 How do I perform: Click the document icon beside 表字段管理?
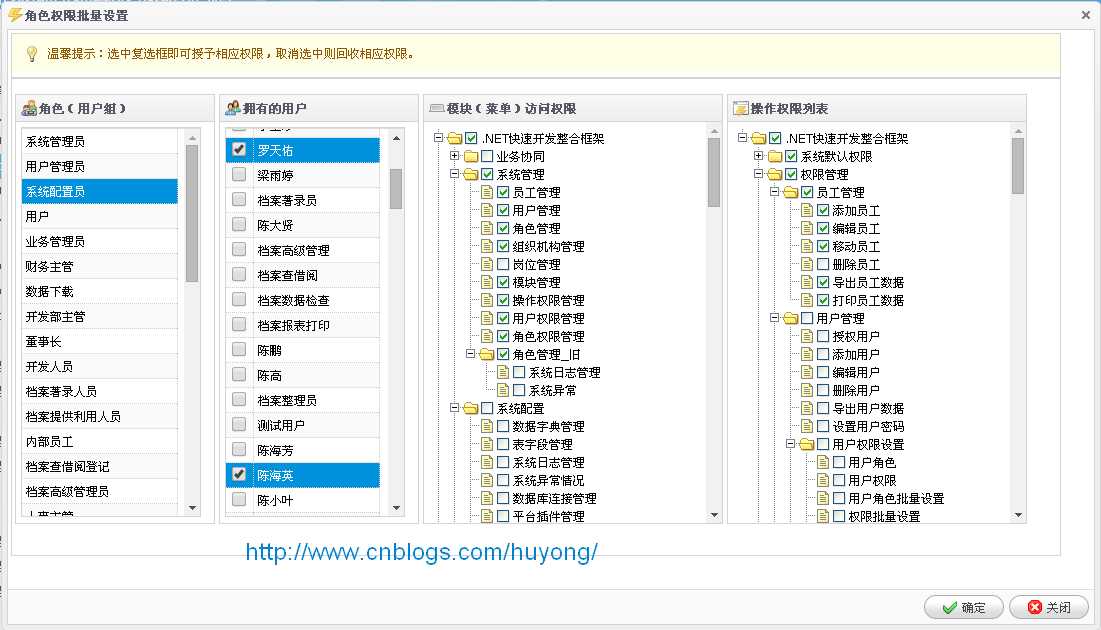(x=487, y=444)
